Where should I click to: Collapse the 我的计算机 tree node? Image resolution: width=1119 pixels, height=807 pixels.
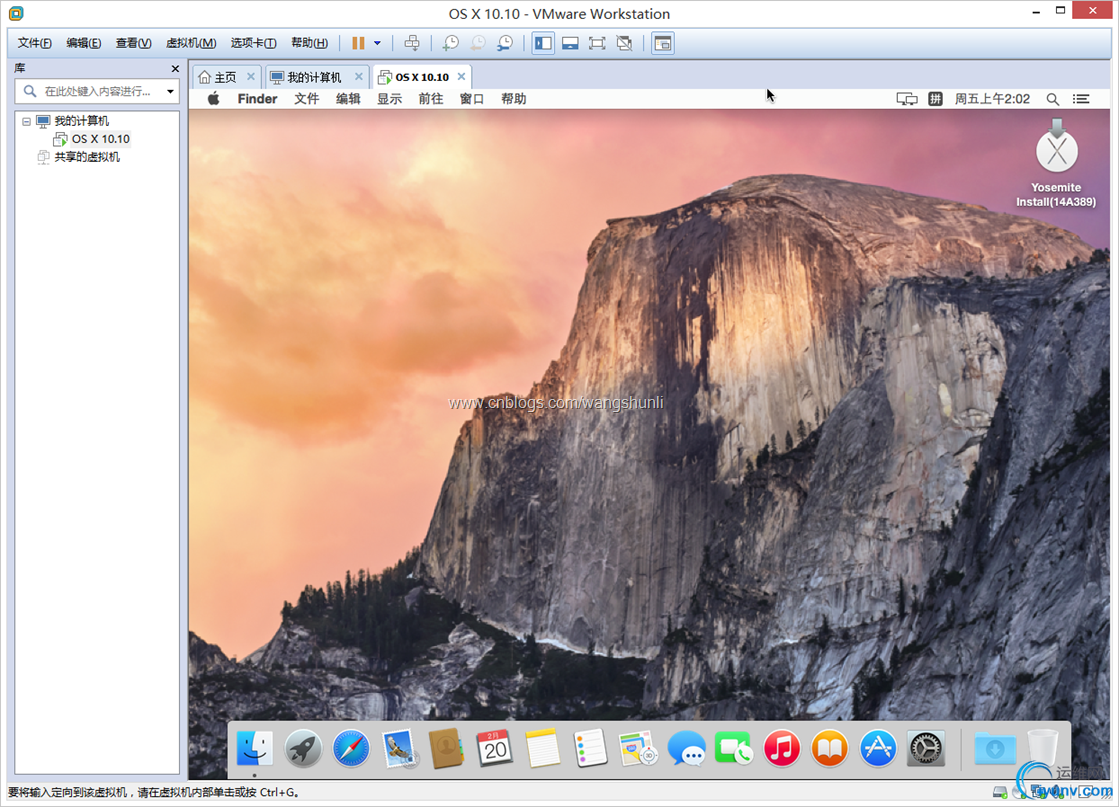[x=26, y=121]
